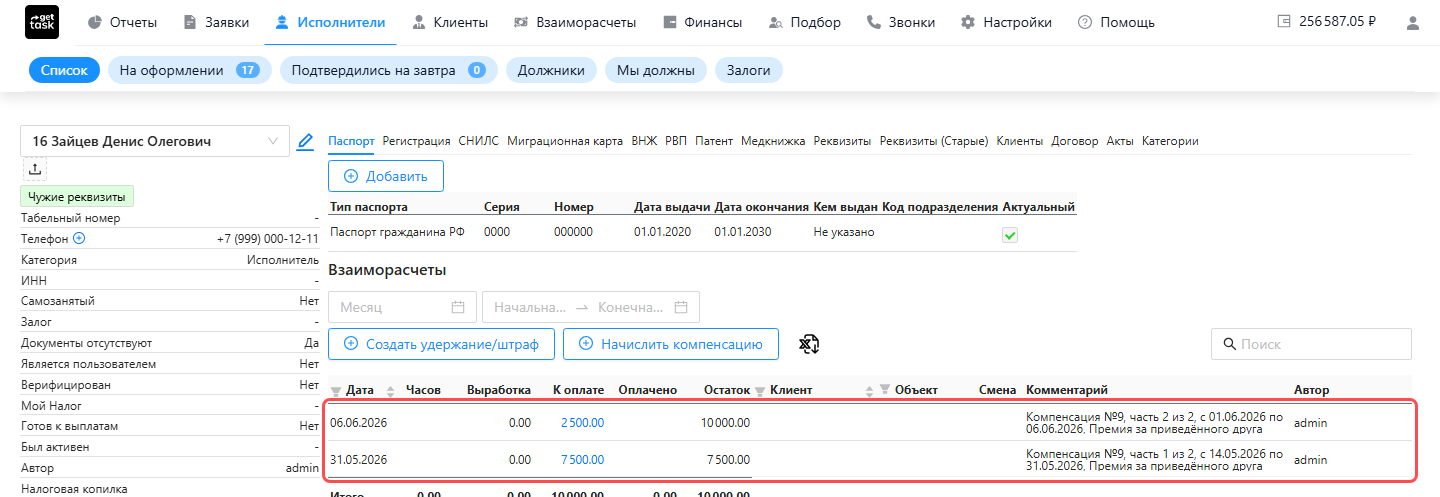Select the Список filter pill
This screenshot has width=1440, height=497.
(64, 70)
